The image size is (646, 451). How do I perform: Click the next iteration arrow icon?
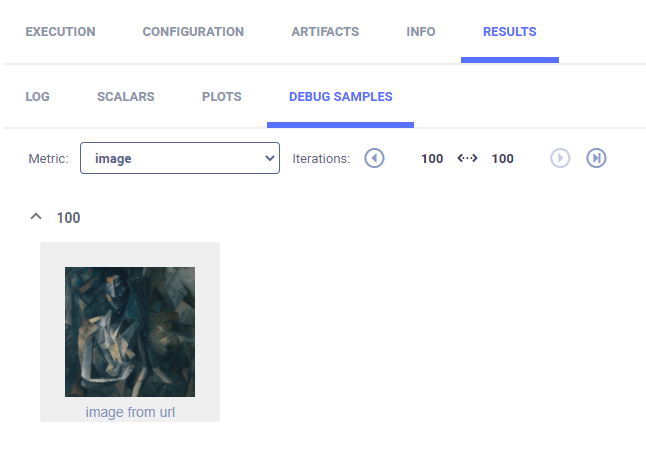click(560, 158)
